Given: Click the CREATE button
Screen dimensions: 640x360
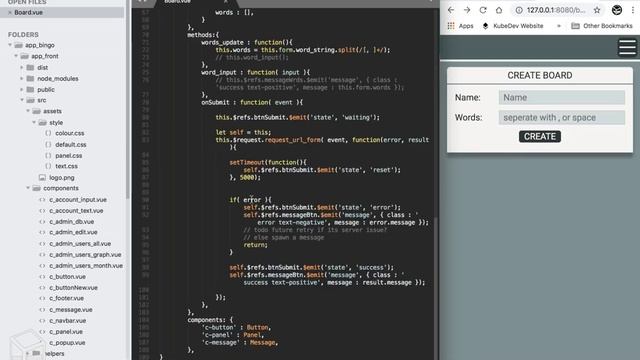Looking at the screenshot, I should pyautogui.click(x=540, y=136).
